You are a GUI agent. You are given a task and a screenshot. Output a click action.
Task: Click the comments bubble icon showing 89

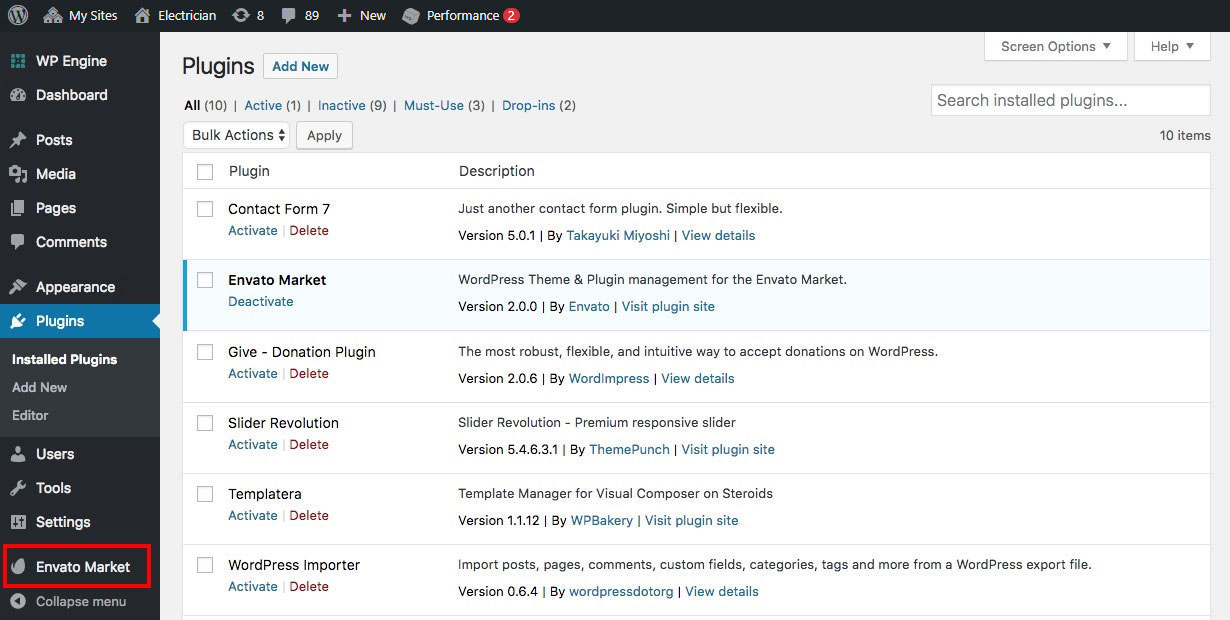click(288, 15)
